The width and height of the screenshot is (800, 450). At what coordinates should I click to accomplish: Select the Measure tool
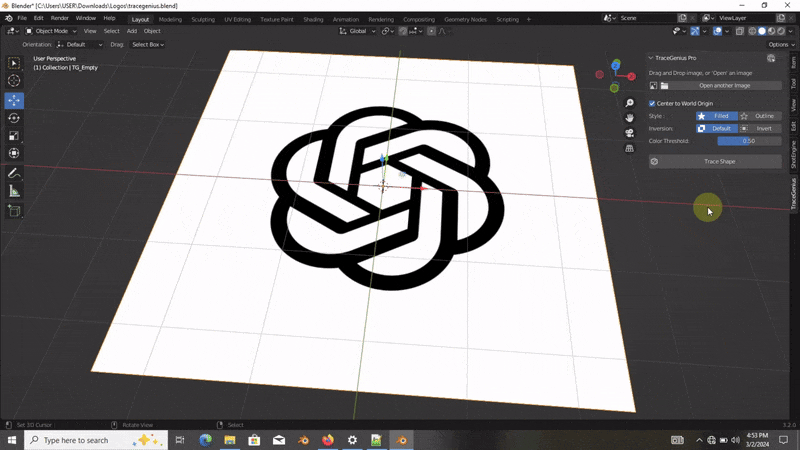14,191
